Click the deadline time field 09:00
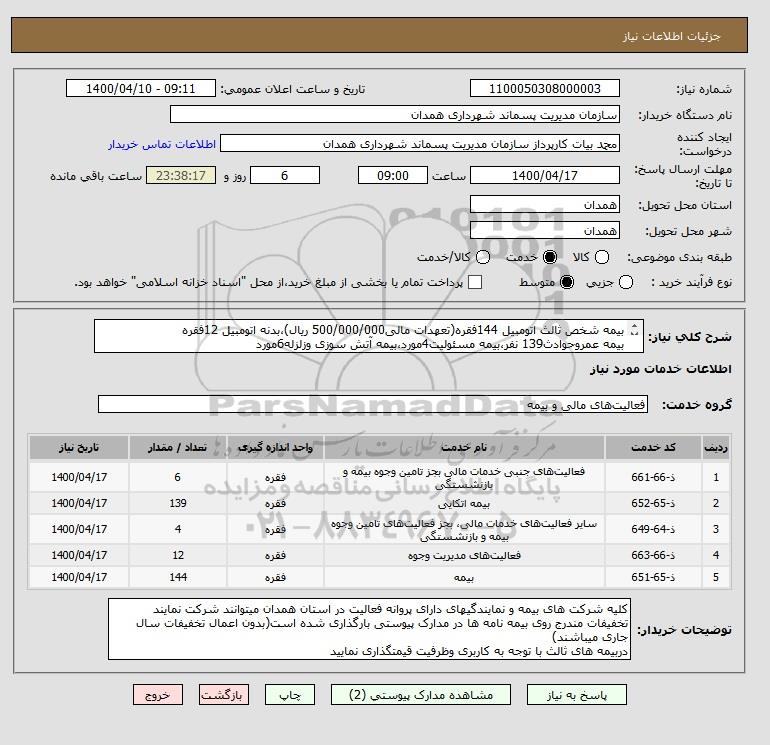The width and height of the screenshot is (770, 745). [393, 175]
